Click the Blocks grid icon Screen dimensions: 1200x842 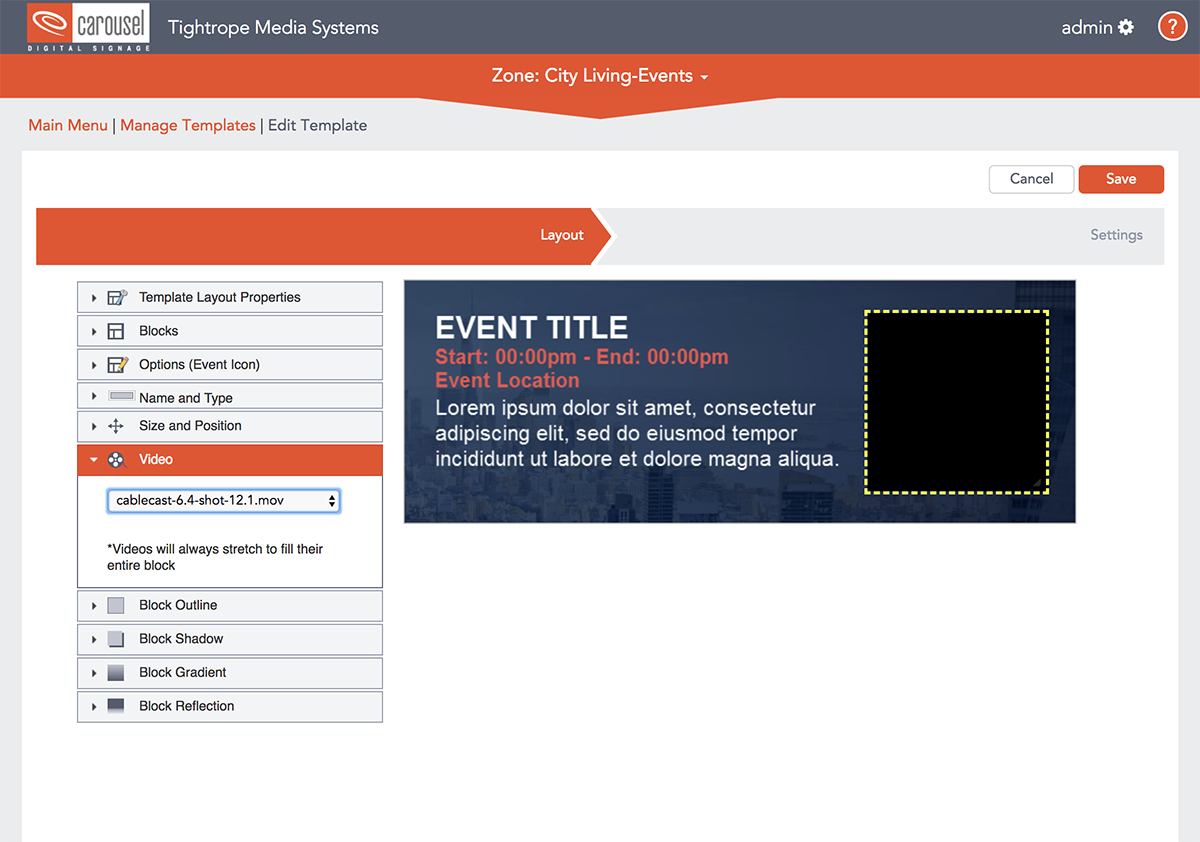pos(116,331)
